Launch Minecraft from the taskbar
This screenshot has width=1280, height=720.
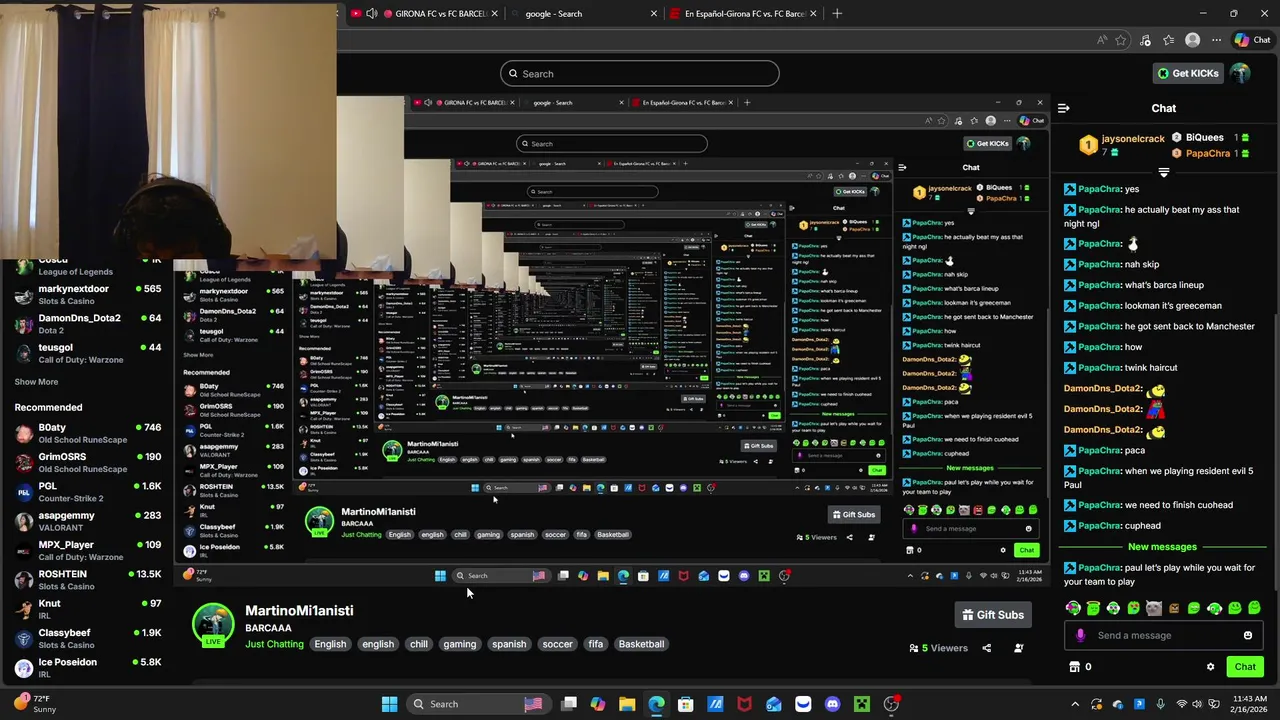coord(862,704)
